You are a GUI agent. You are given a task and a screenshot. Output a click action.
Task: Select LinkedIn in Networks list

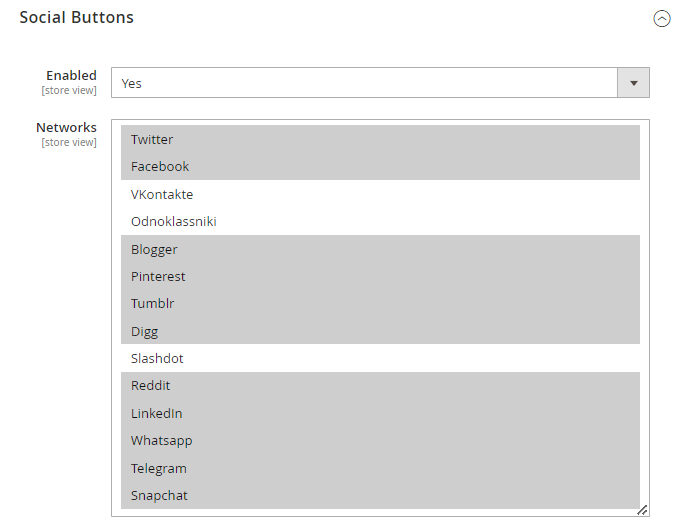coord(380,413)
